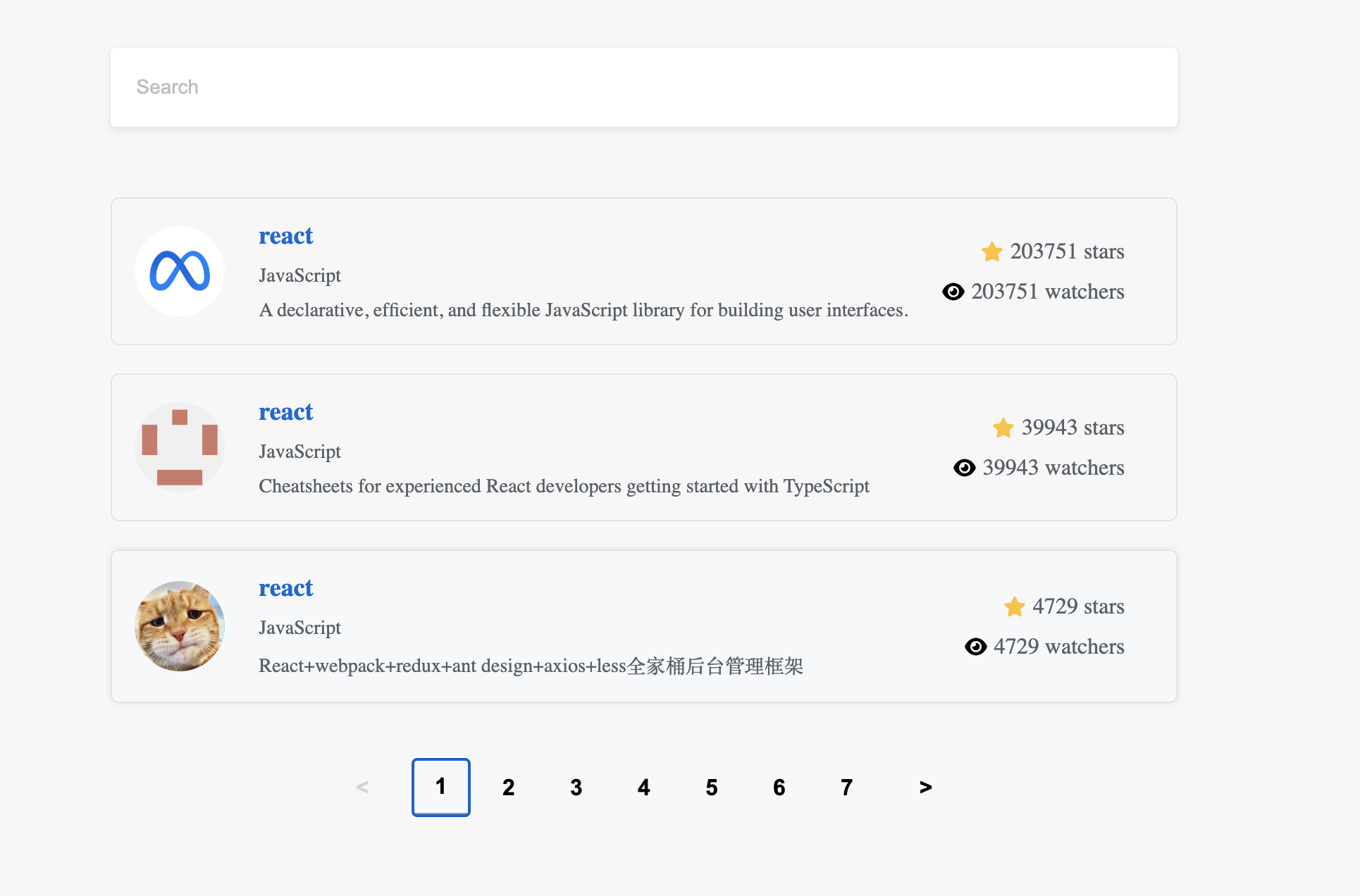Select page 4 in pagination
This screenshot has width=1360, height=896.
[642, 787]
